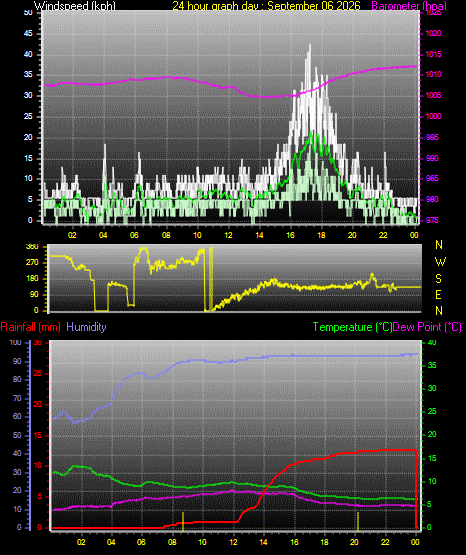
Task: Click the yellow marker near hour 20 on rainfall chart
Action: coord(358,521)
